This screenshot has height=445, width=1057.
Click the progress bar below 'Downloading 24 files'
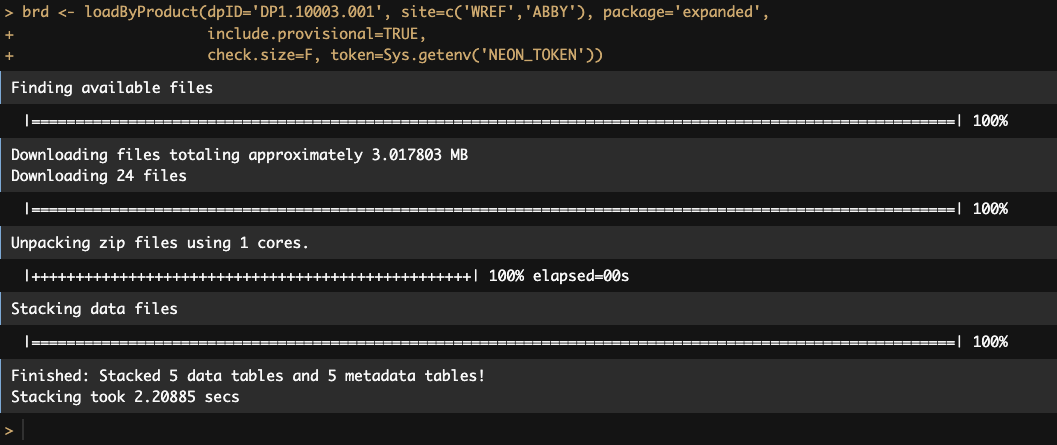tap(493, 209)
